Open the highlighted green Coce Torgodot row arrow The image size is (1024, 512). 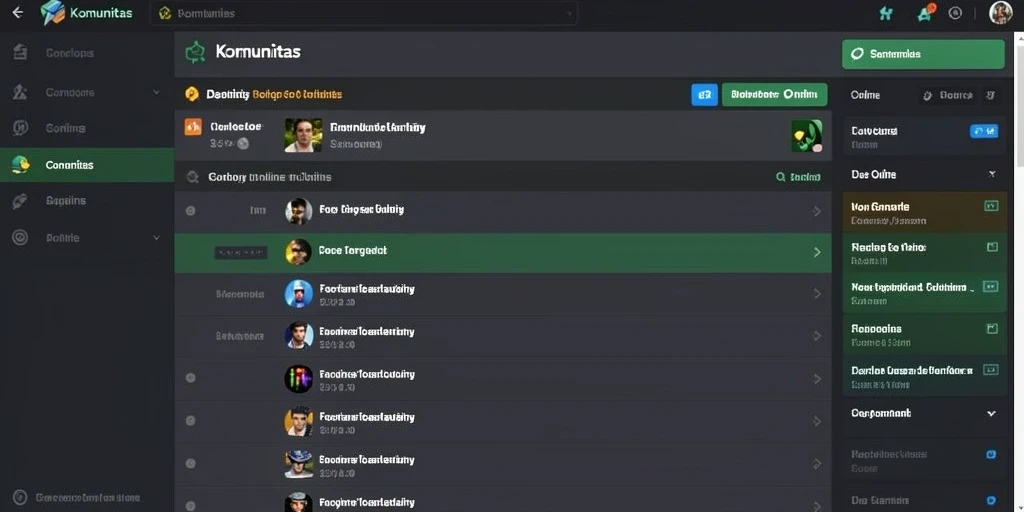pyautogui.click(x=816, y=252)
